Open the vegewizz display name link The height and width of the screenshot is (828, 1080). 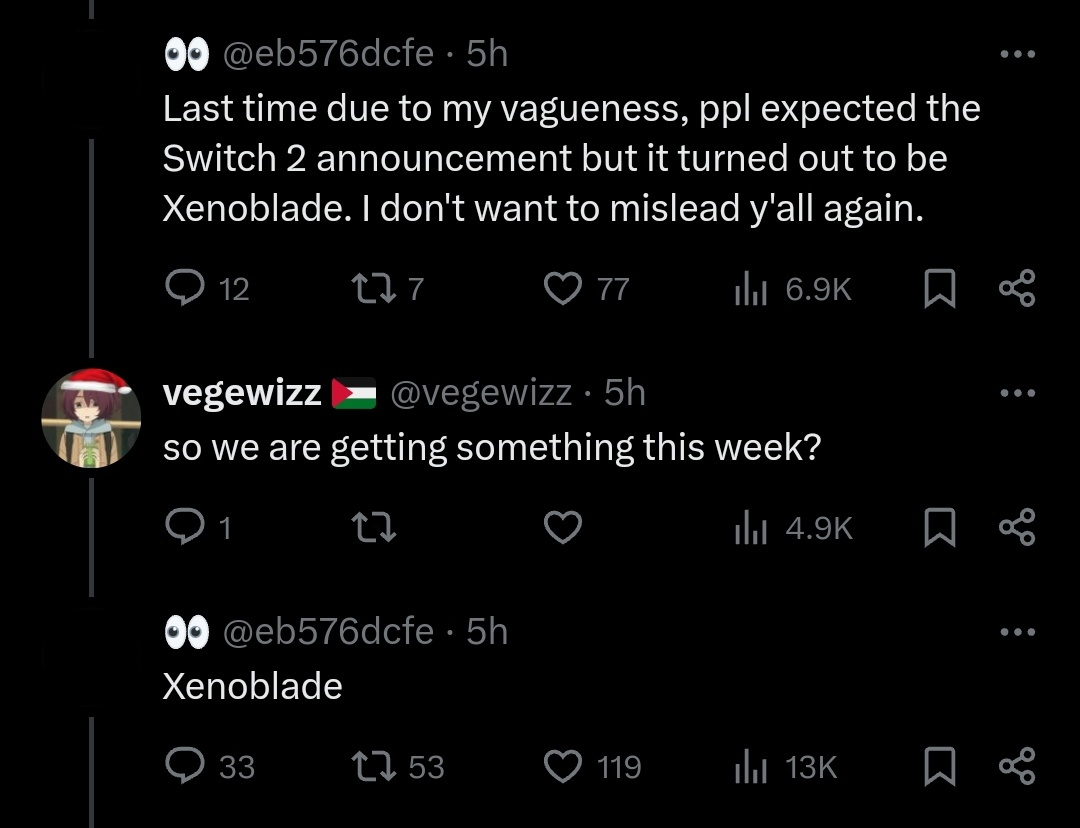tap(242, 393)
